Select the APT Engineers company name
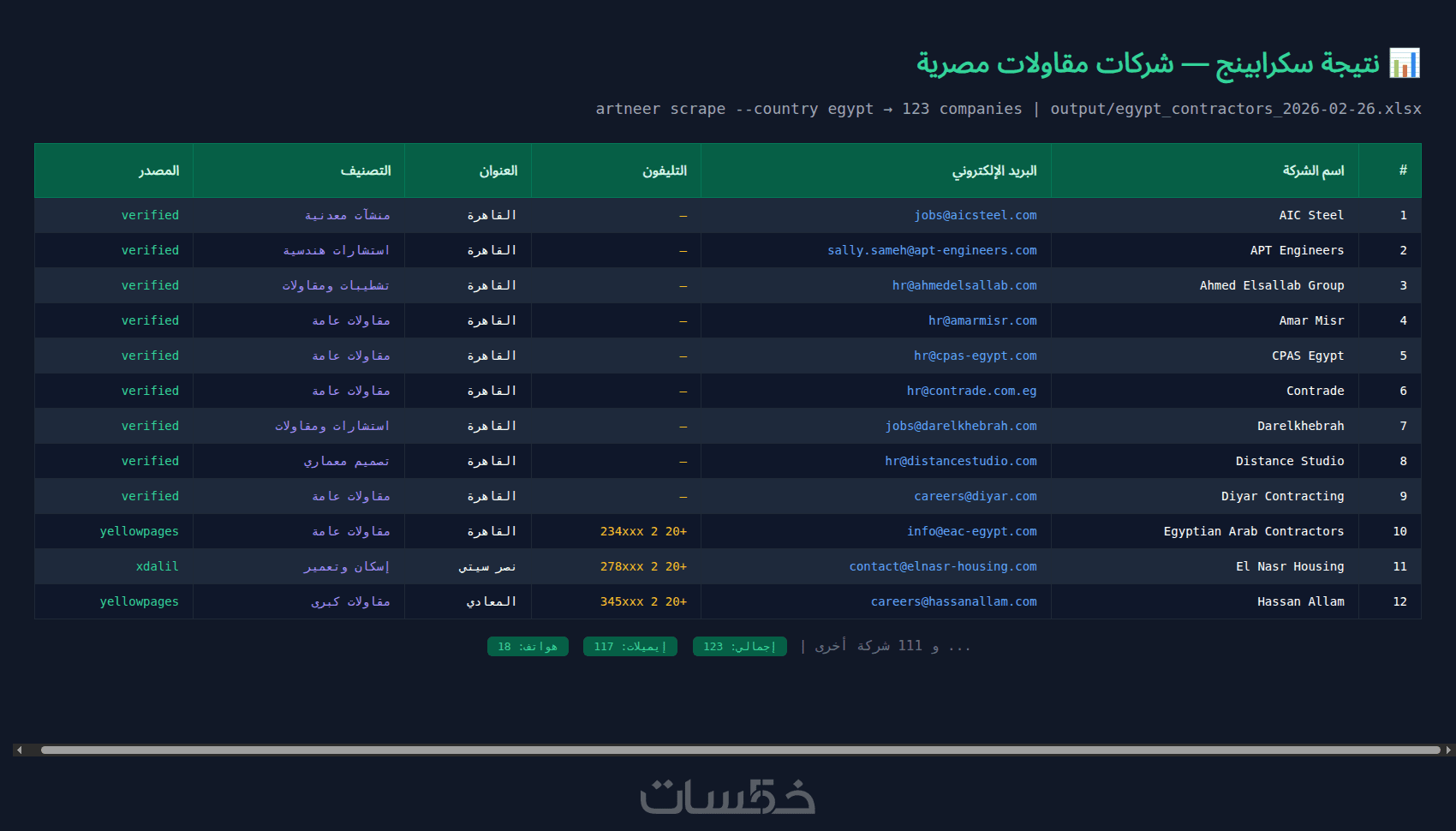The image size is (1456, 831). (1297, 250)
